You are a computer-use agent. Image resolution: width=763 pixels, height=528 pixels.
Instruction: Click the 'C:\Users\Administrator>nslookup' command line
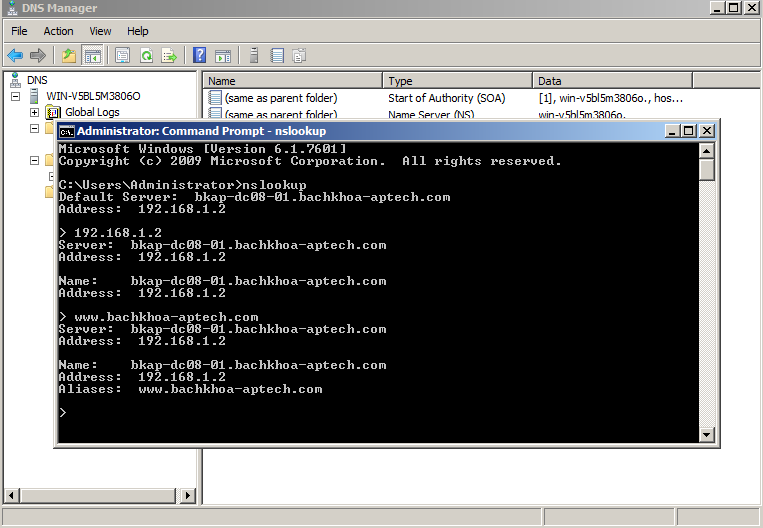pyautogui.click(x=182, y=185)
